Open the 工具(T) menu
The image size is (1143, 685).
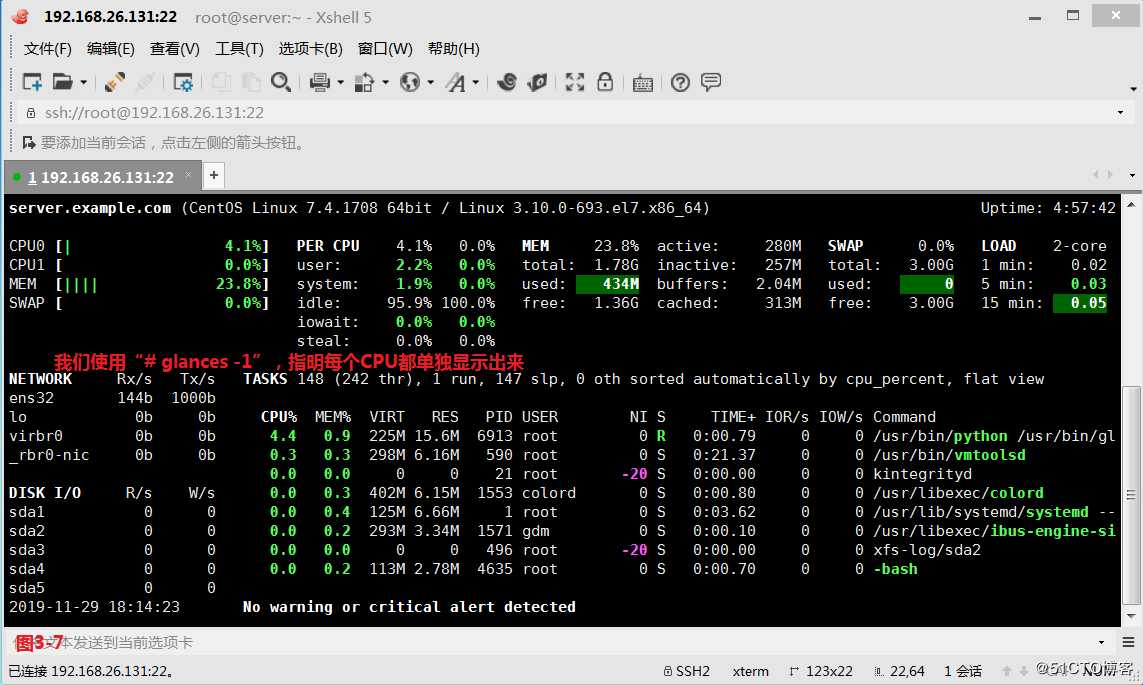[239, 49]
